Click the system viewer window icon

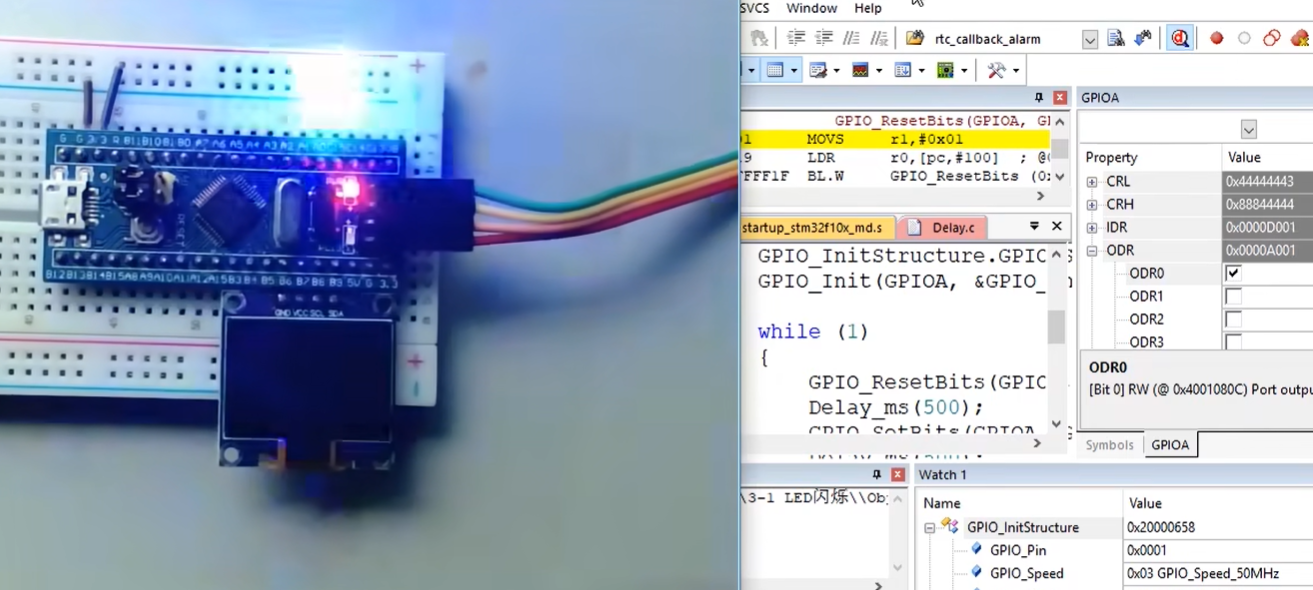(x=945, y=70)
